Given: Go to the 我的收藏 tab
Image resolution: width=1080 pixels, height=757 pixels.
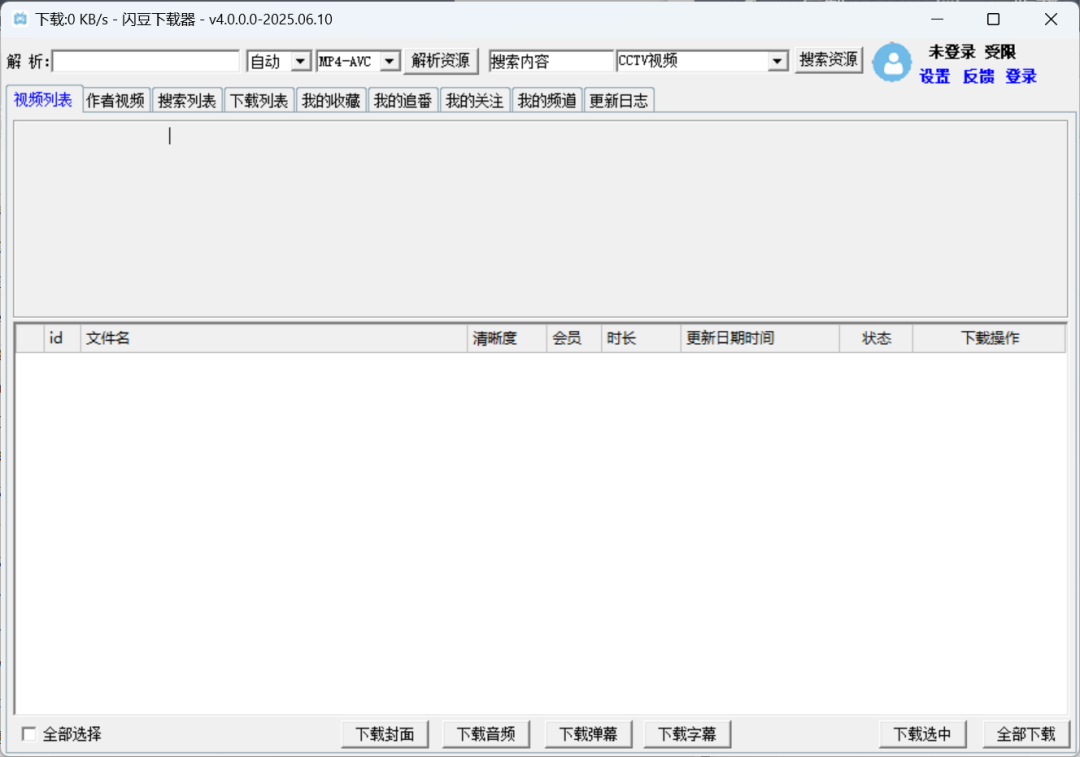Looking at the screenshot, I should 331,100.
